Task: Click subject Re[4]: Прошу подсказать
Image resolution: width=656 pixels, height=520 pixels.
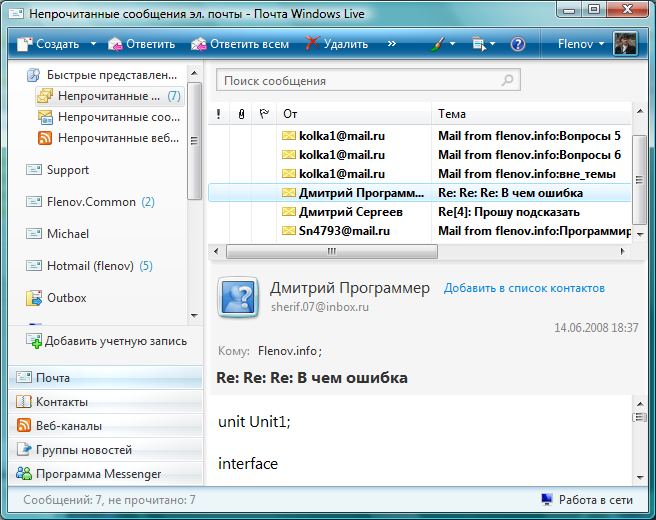Action: 509,212
